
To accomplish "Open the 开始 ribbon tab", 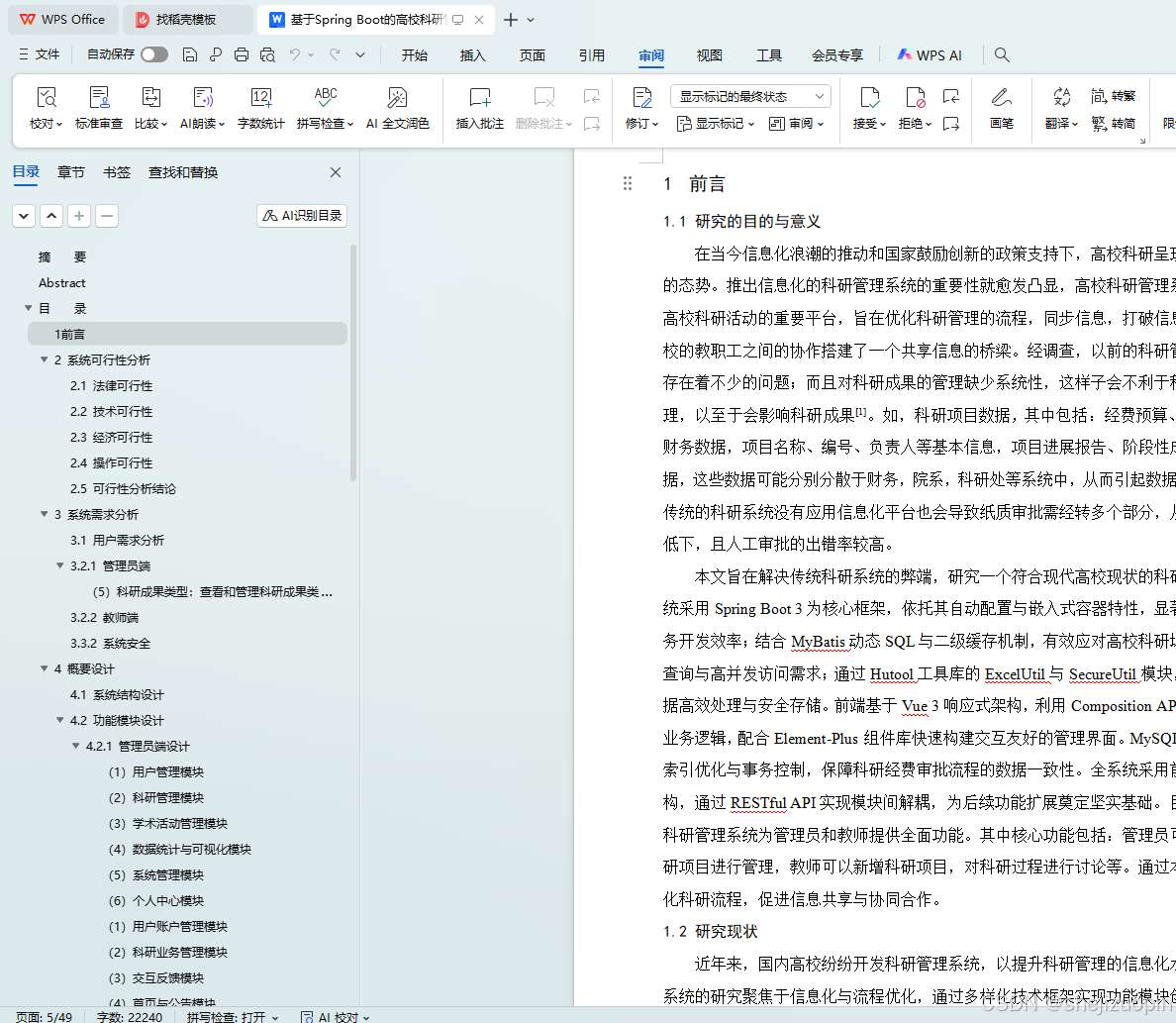I will point(414,55).
